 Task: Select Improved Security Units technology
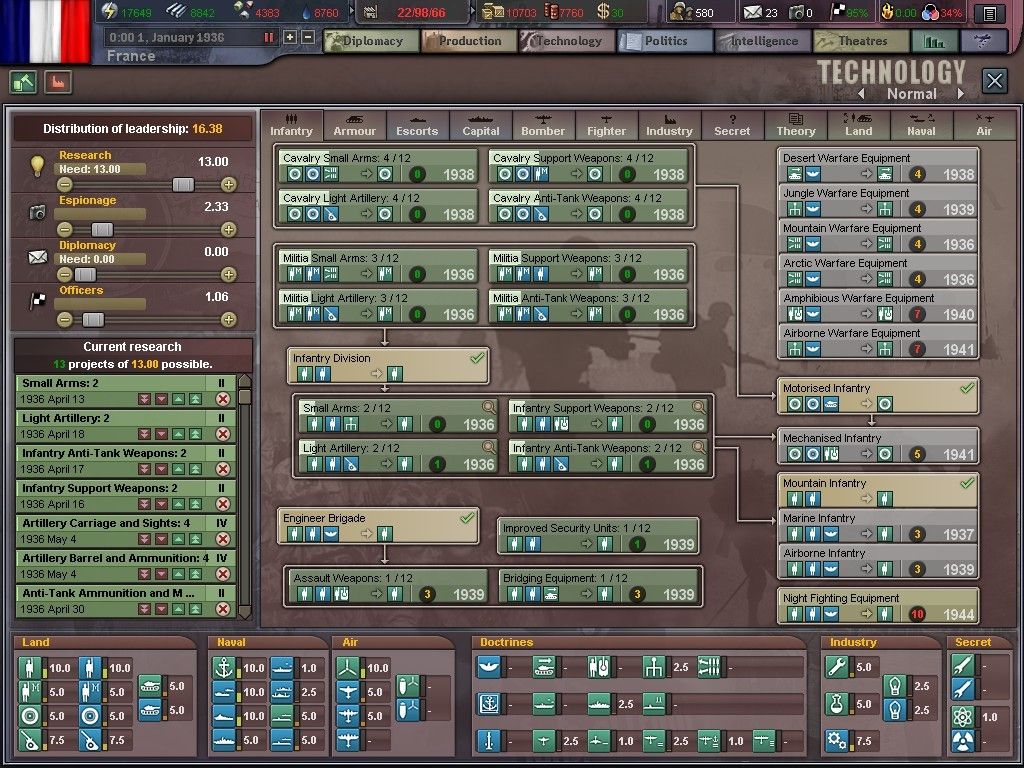point(598,536)
